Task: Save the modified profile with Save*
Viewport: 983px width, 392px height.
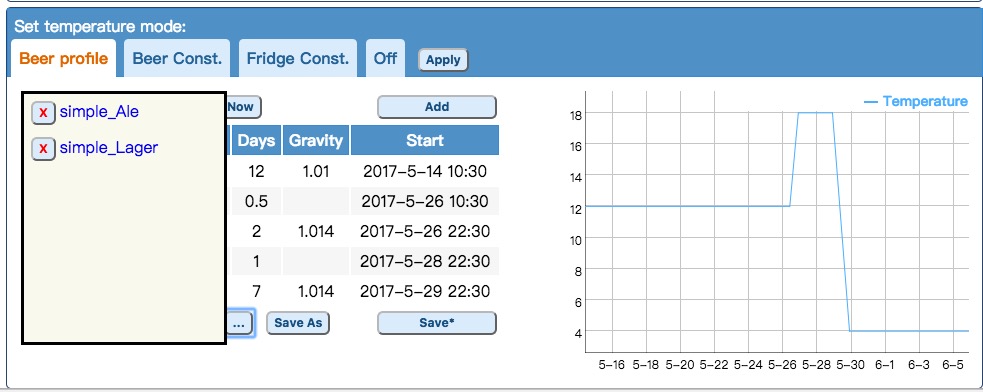Action: [436, 323]
